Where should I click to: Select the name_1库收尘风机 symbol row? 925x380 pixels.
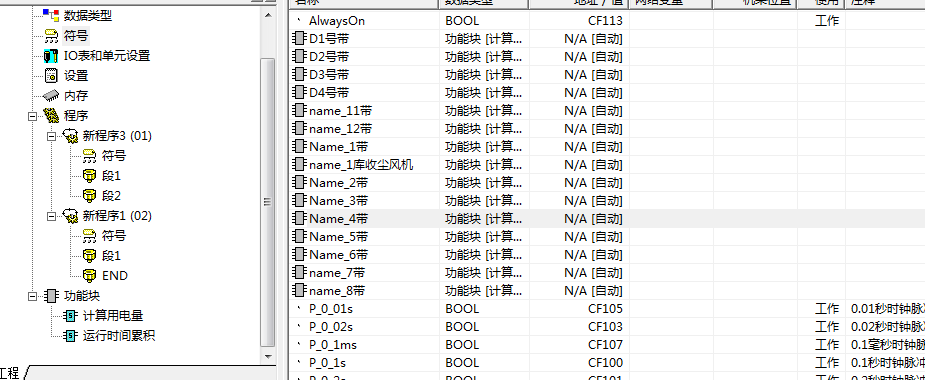607,165
